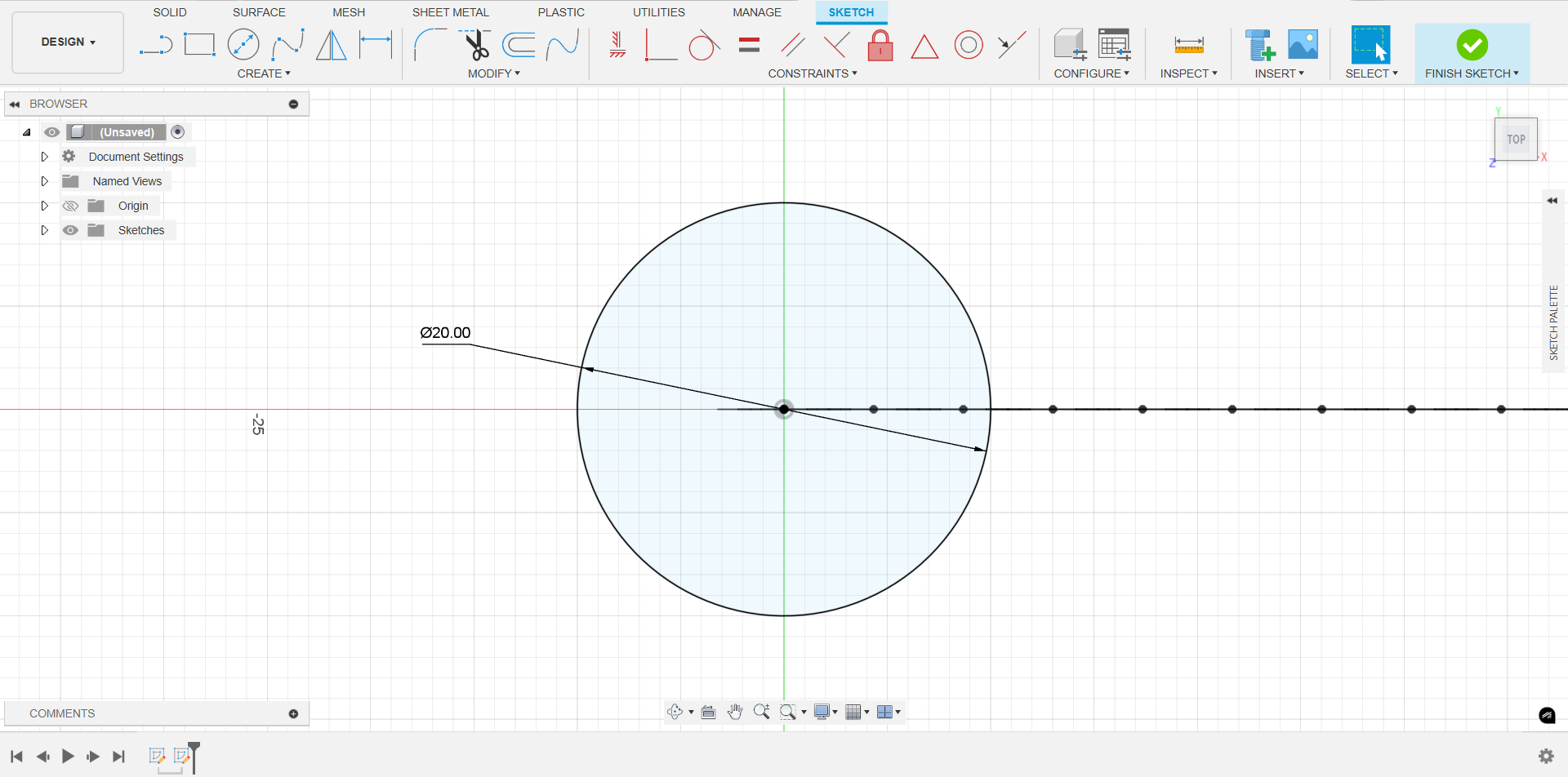Select the Change Parameters spline icon

point(563,45)
